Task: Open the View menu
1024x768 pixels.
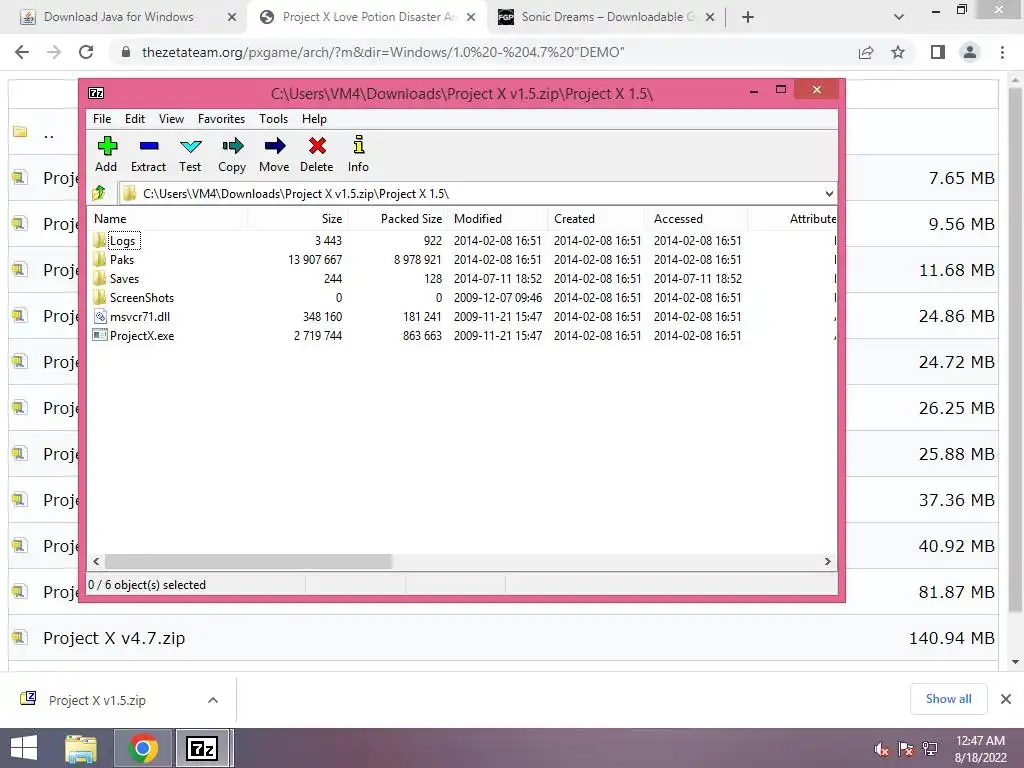Action: (x=171, y=119)
